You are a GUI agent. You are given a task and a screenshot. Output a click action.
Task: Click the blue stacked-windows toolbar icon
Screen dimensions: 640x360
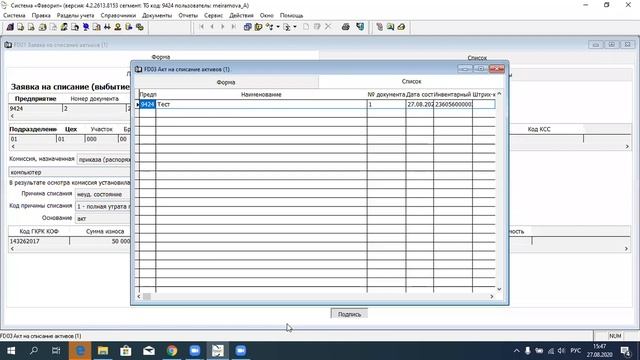[x=247, y=27]
